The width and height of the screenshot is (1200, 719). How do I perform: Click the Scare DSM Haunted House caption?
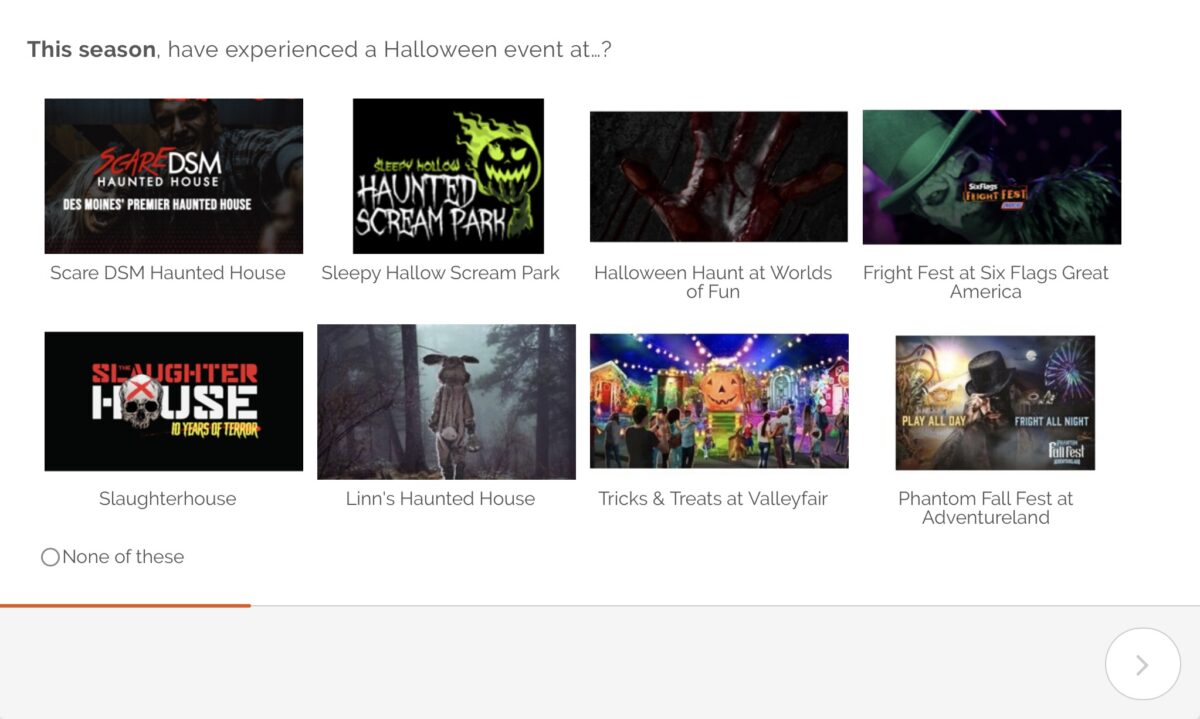coord(168,273)
